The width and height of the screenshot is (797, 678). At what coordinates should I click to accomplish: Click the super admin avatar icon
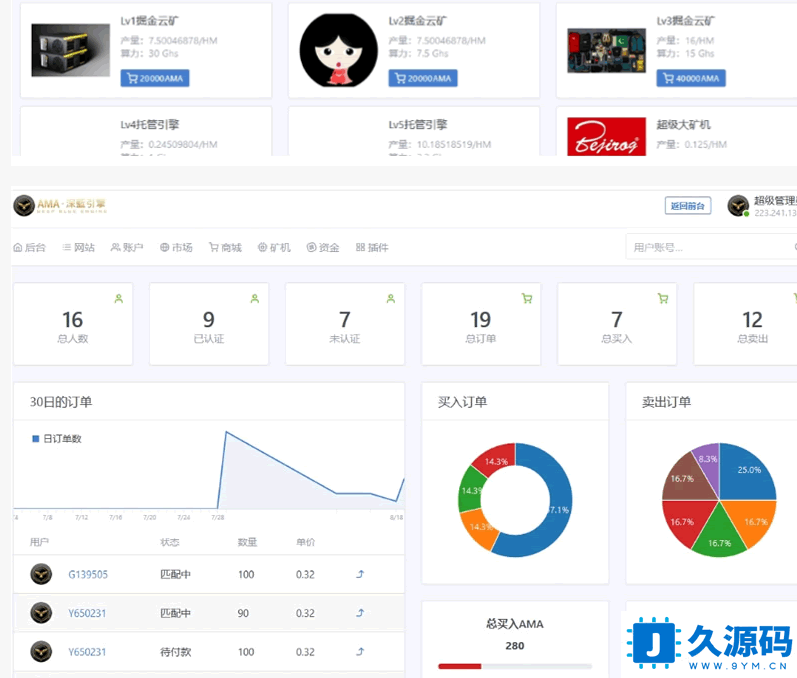pyautogui.click(x=738, y=206)
